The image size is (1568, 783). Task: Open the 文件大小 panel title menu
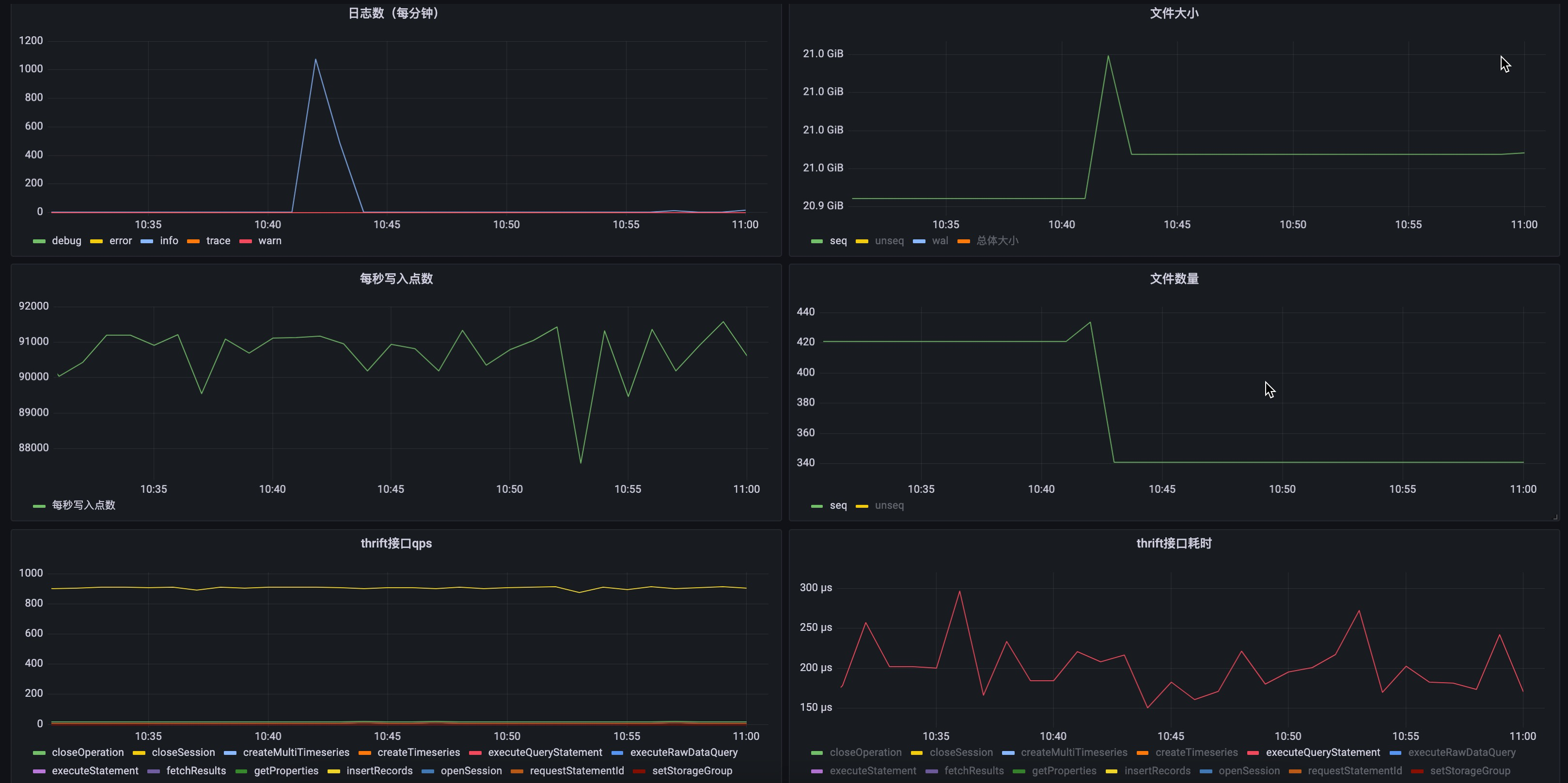coord(1174,14)
